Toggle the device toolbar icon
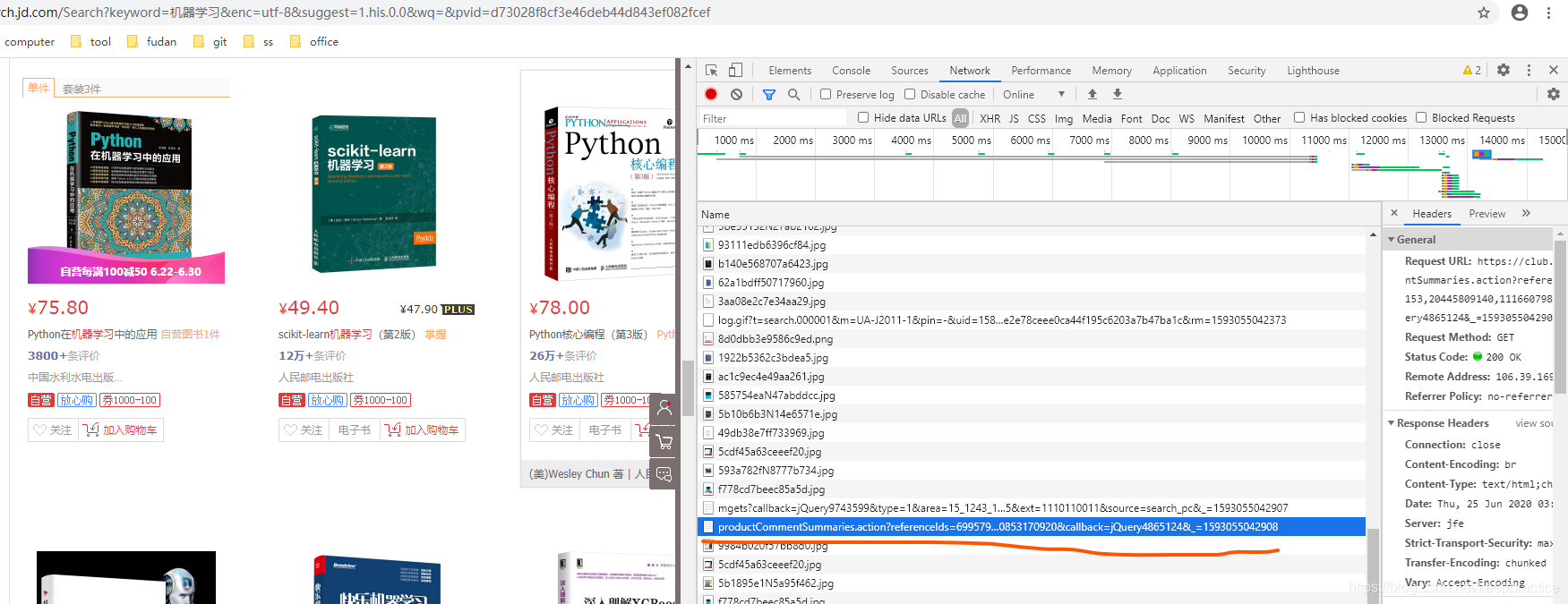The width and height of the screenshot is (1568, 604). point(735,70)
